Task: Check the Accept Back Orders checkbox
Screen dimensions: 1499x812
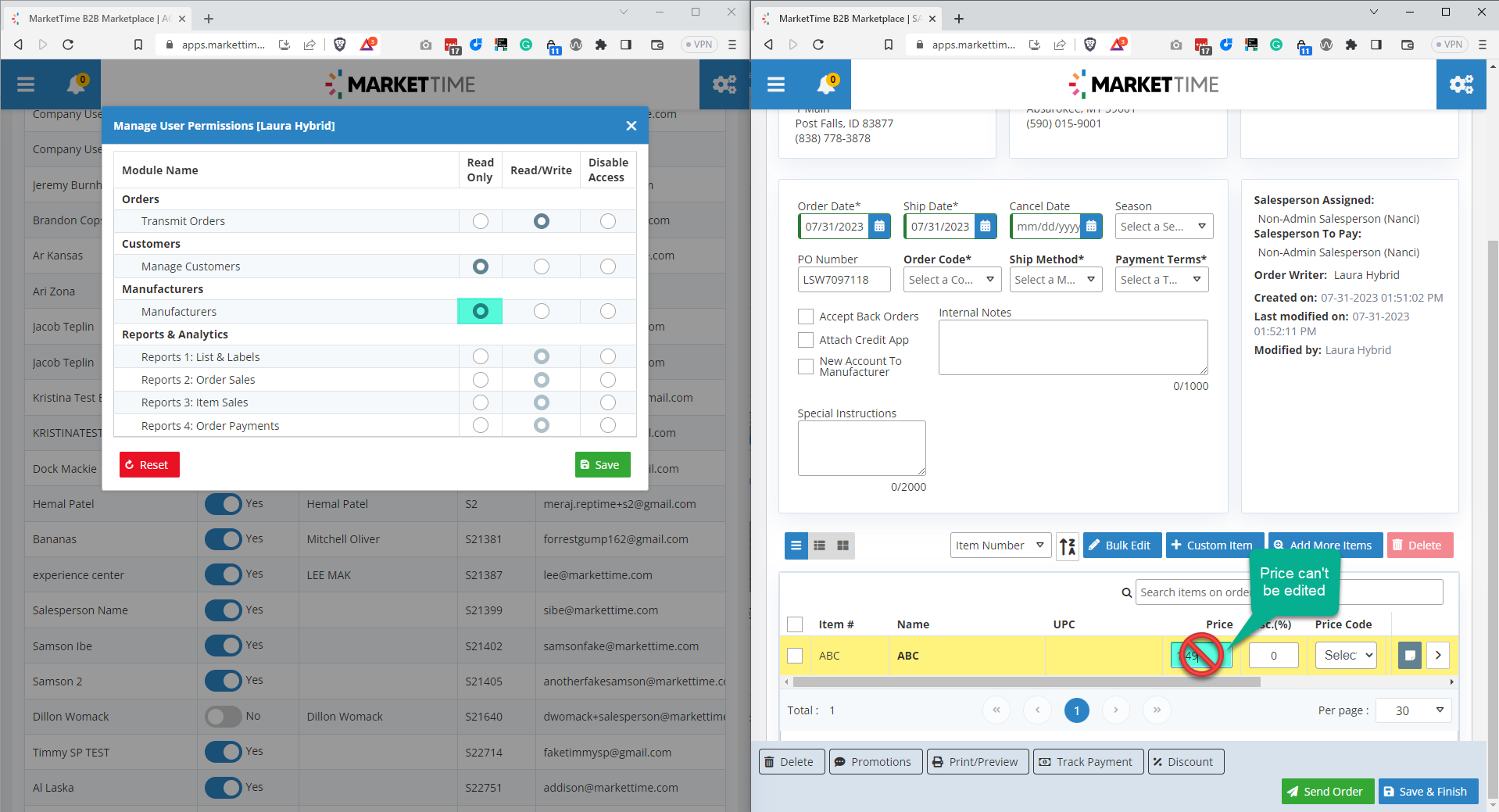Action: [806, 317]
